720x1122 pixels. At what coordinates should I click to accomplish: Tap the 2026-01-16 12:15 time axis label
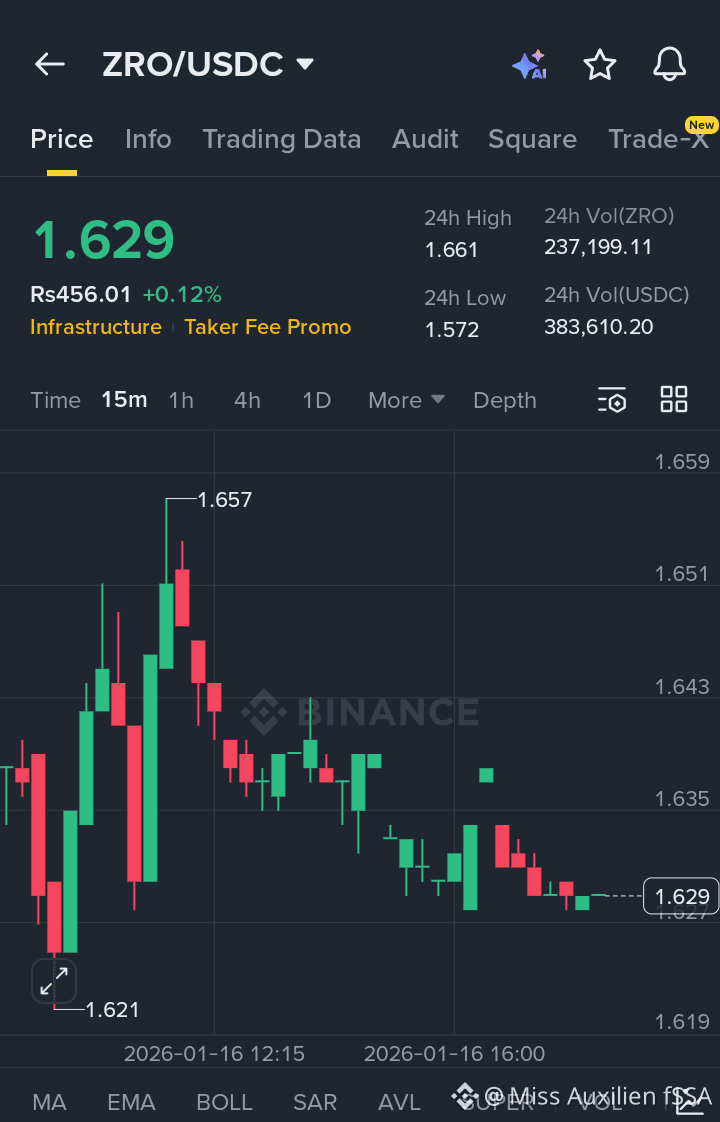(214, 1053)
